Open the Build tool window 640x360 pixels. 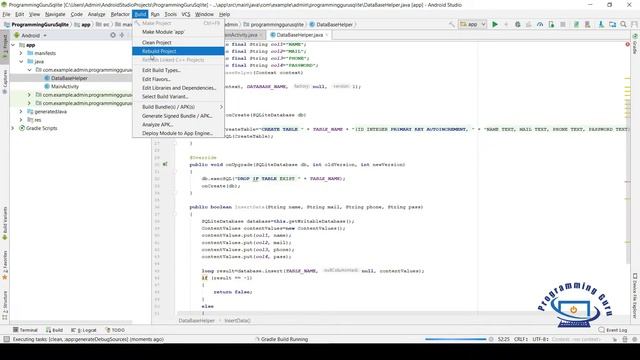pos(54,330)
